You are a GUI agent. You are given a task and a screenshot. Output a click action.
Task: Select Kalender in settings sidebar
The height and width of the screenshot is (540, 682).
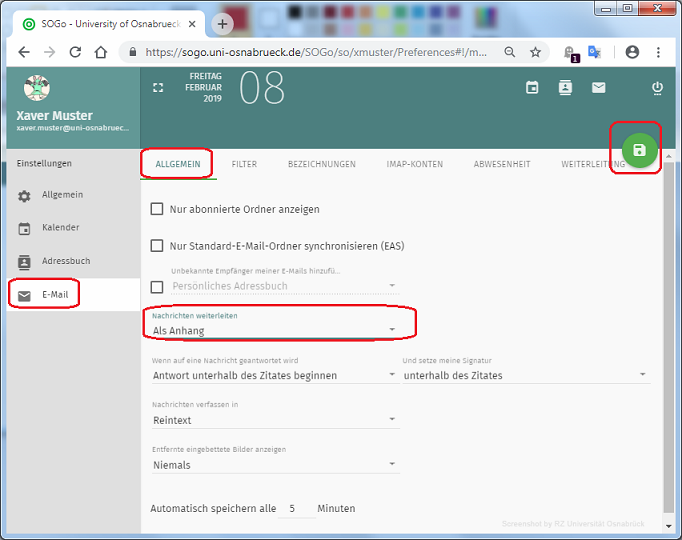click(x=73, y=227)
